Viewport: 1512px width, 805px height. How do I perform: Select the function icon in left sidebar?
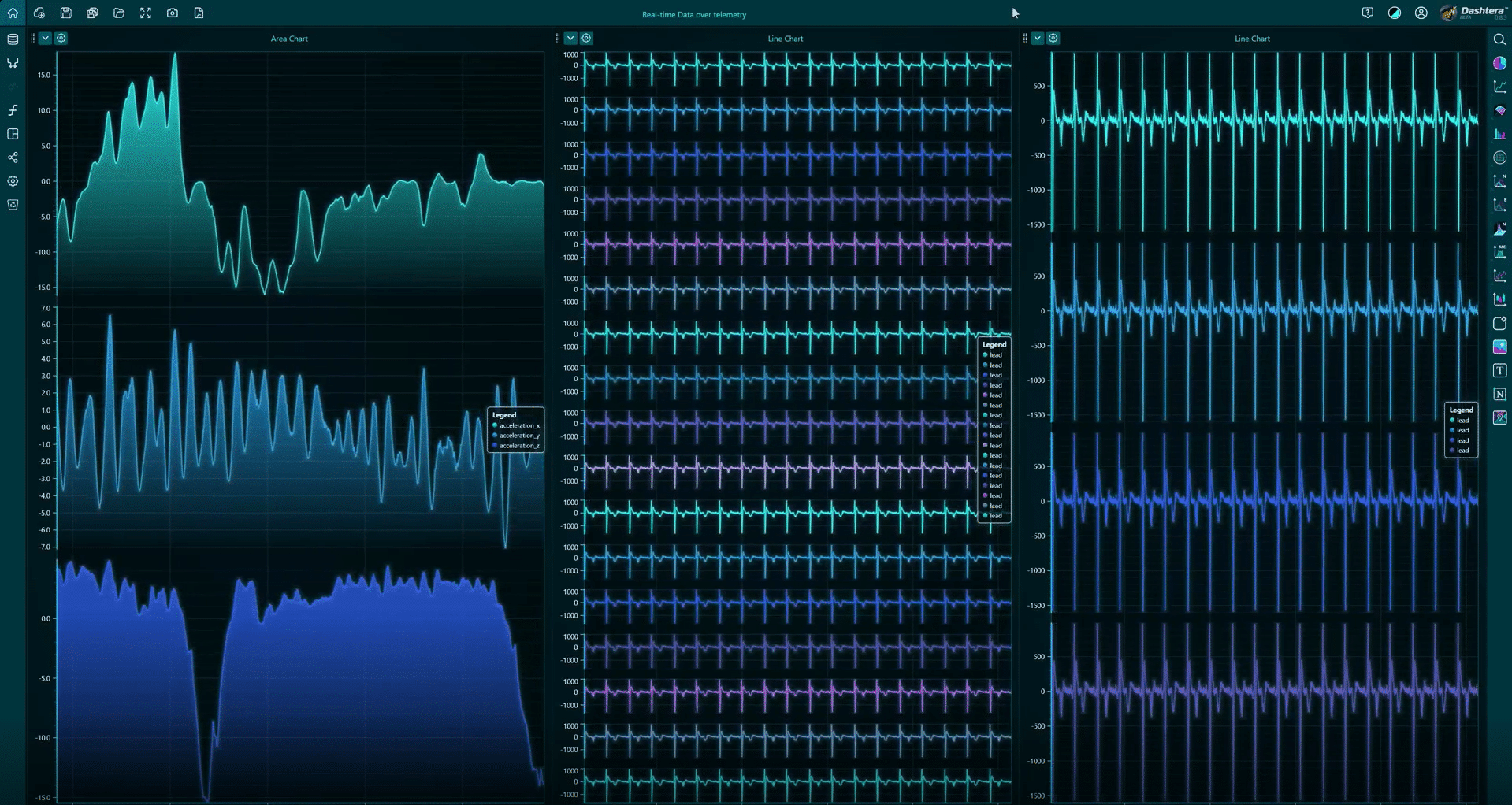click(x=13, y=110)
